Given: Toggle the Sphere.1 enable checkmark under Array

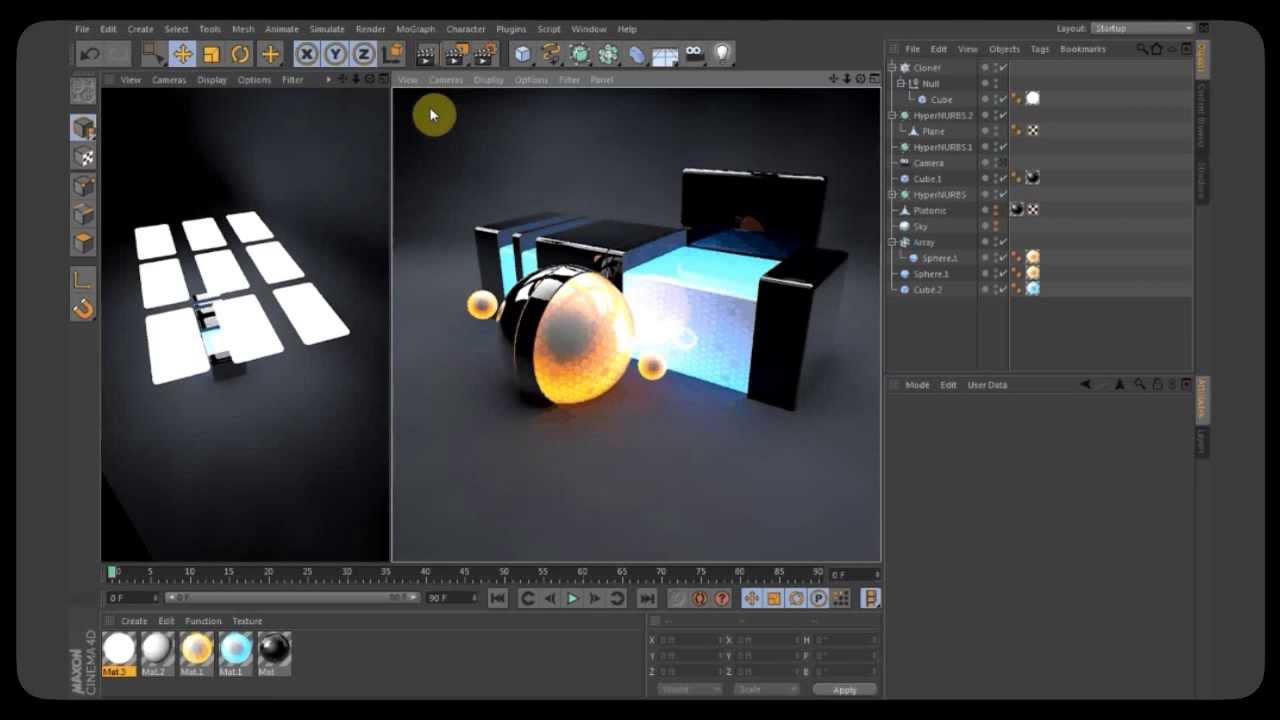Looking at the screenshot, I should pos(1003,258).
